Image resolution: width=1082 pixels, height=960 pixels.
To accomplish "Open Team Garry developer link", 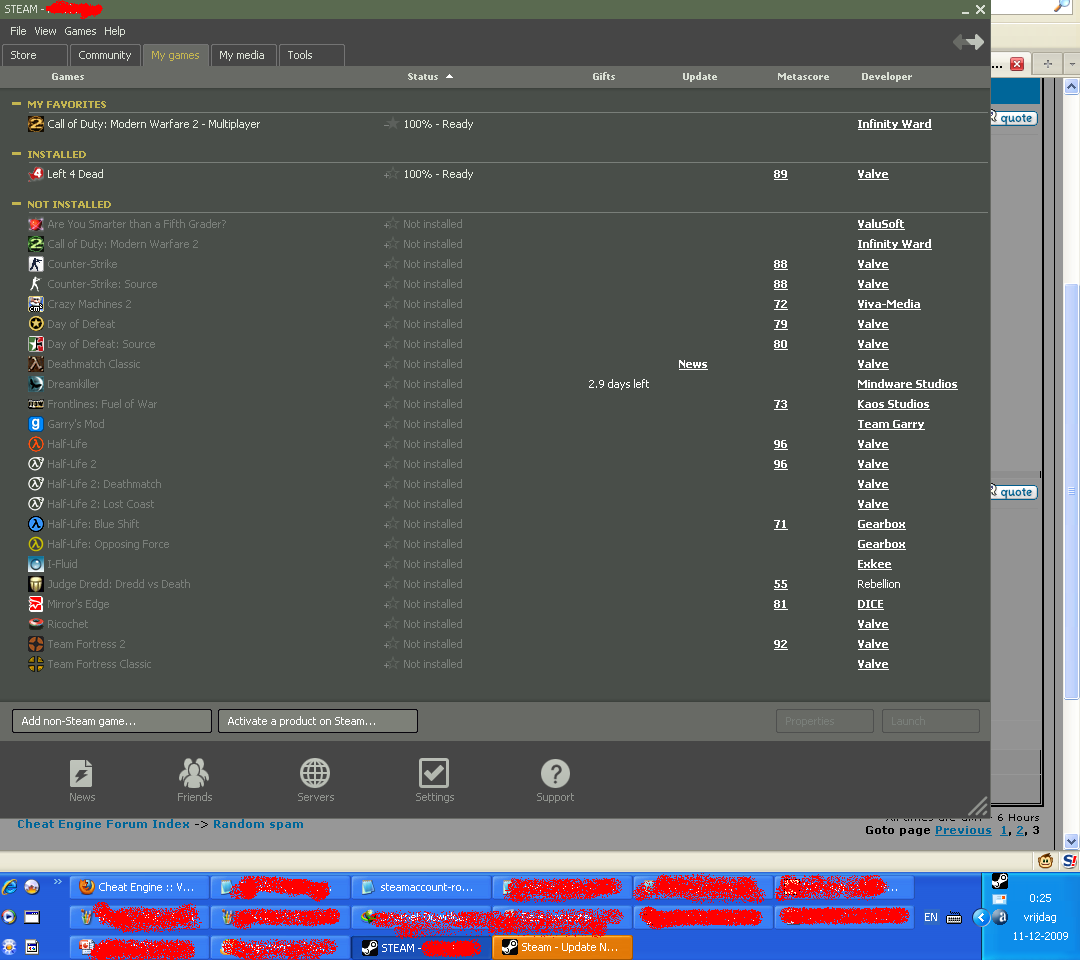I will point(890,424).
